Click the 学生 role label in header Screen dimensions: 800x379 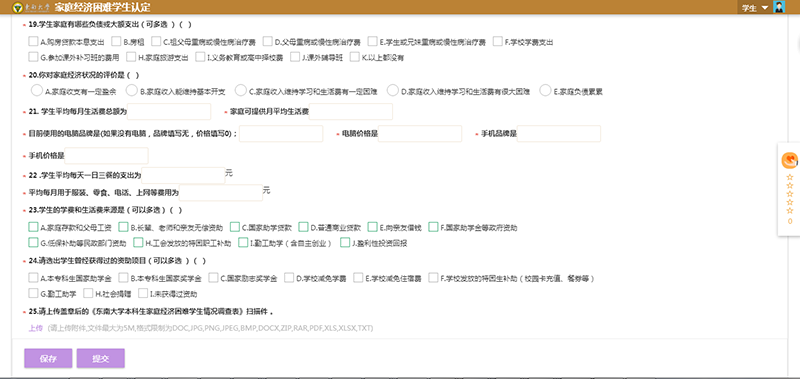[x=749, y=8]
